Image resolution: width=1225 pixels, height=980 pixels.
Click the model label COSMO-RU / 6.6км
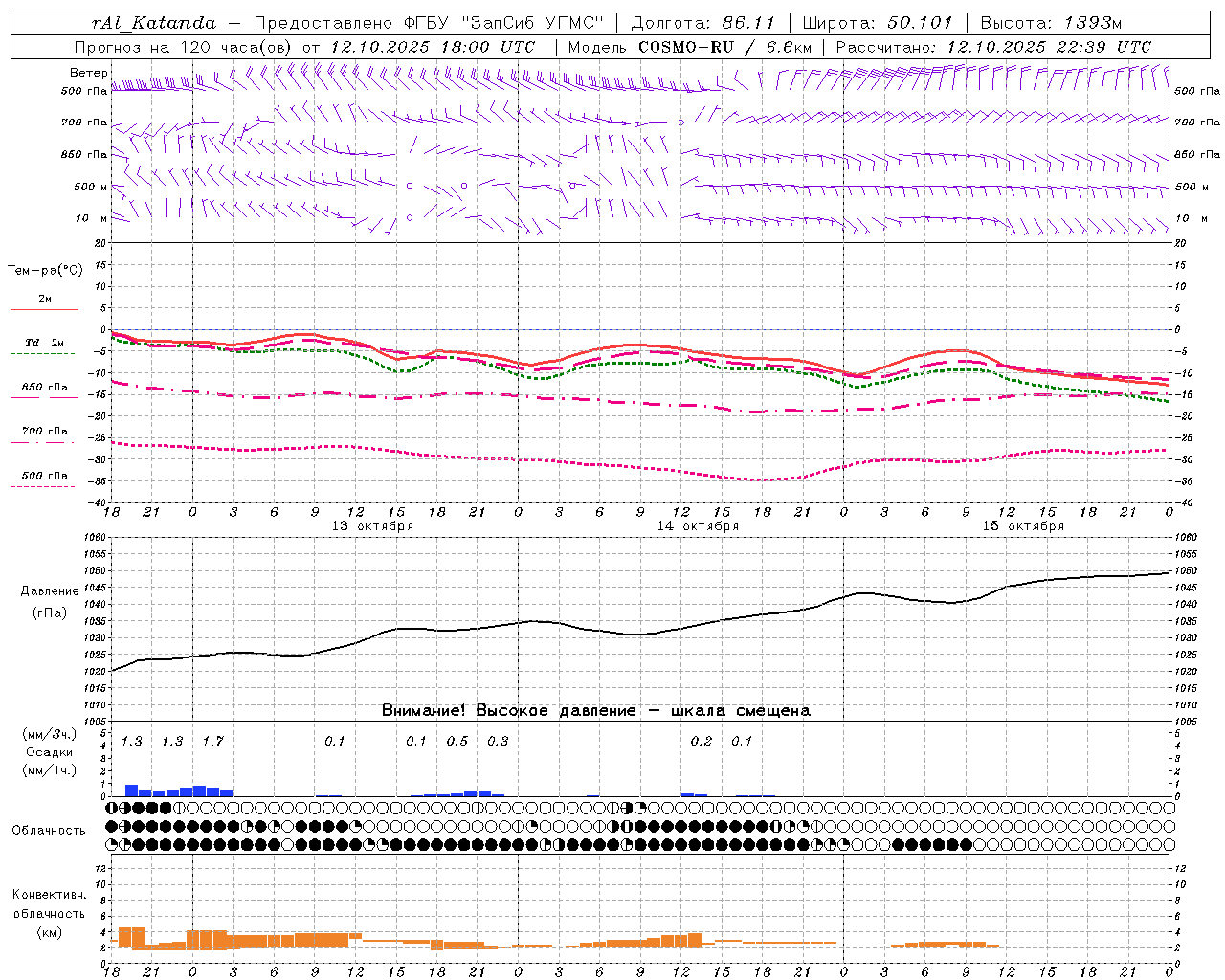point(724,47)
